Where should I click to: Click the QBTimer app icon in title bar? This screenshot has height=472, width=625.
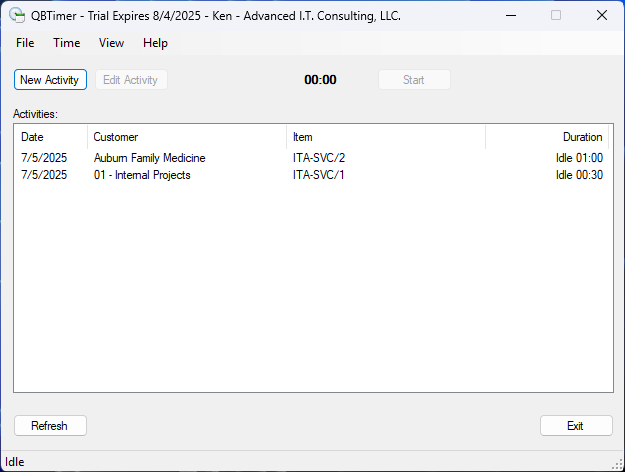17,15
